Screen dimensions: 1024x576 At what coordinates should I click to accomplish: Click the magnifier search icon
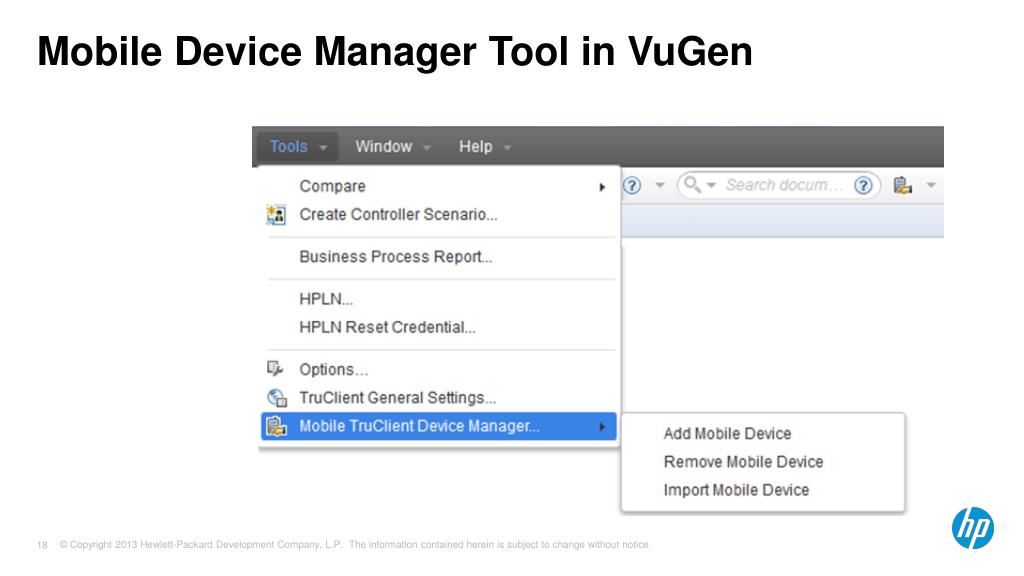pos(692,185)
